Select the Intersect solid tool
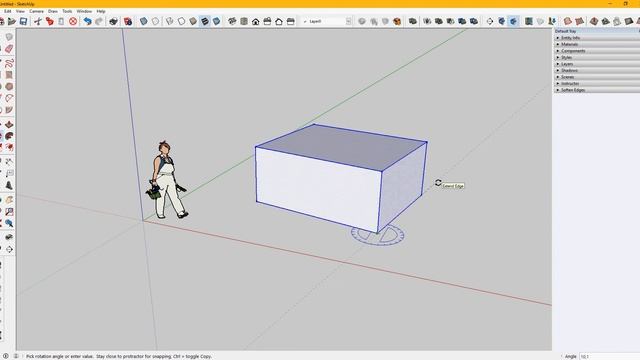Image resolution: width=640 pixels, height=360 pixels. click(427, 21)
